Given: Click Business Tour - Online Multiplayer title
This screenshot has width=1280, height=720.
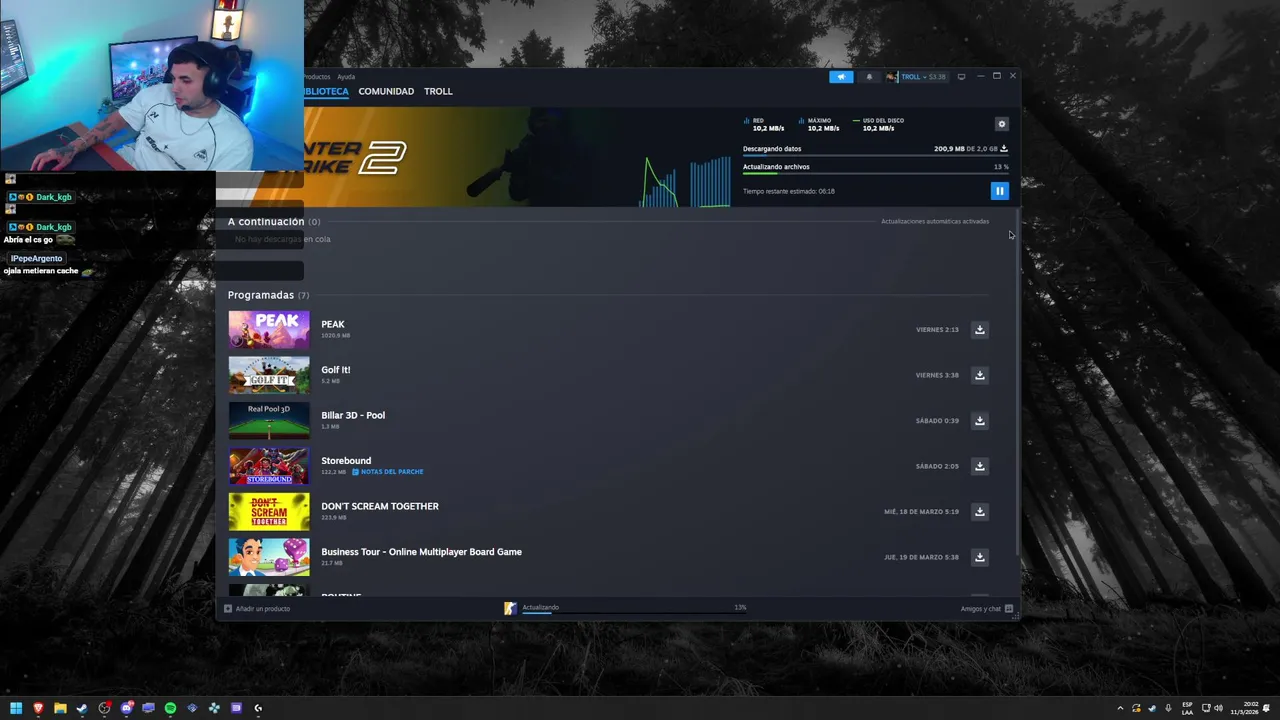Looking at the screenshot, I should tap(421, 552).
